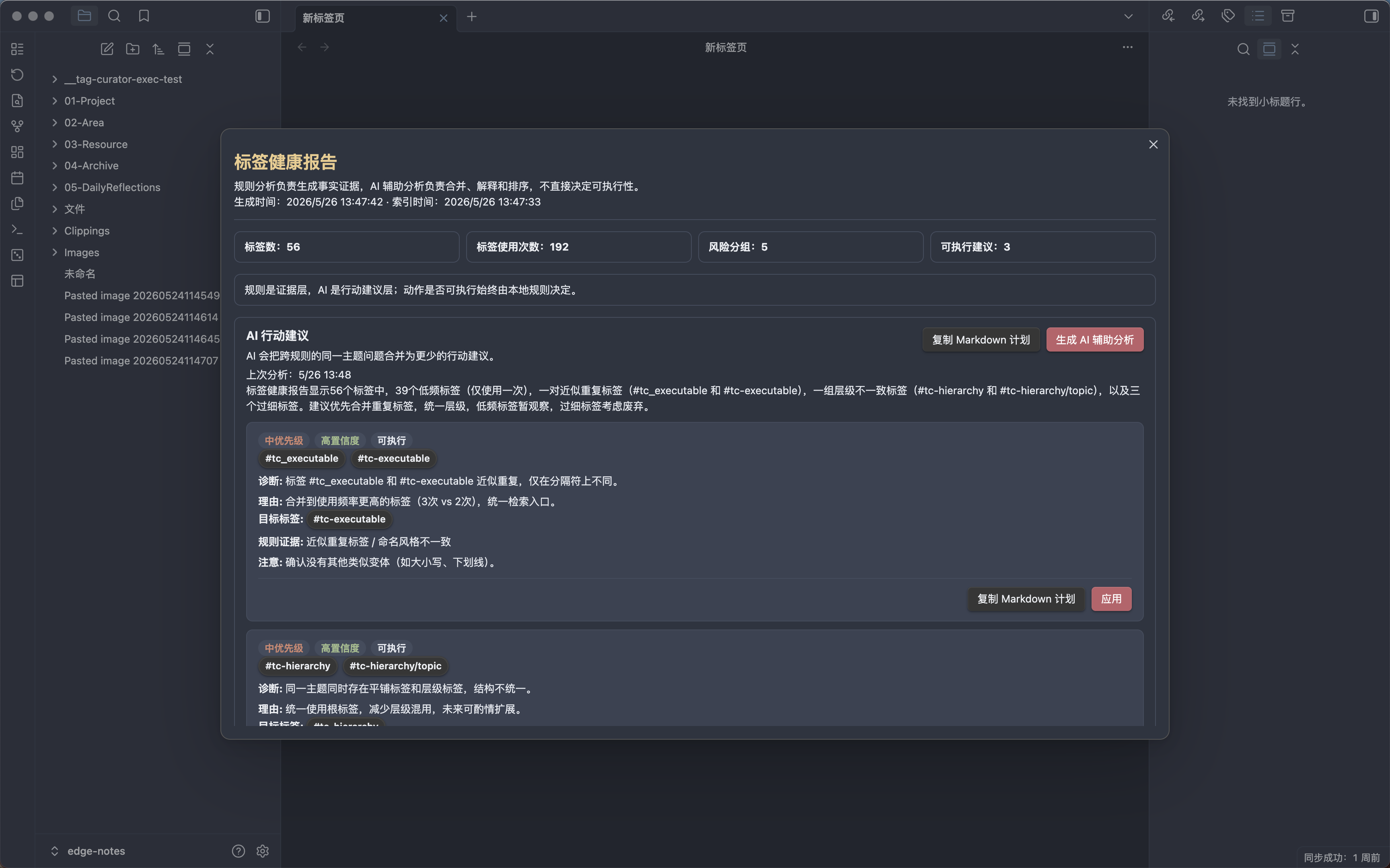
Task: Open the backlinks icon
Action: (1168, 16)
